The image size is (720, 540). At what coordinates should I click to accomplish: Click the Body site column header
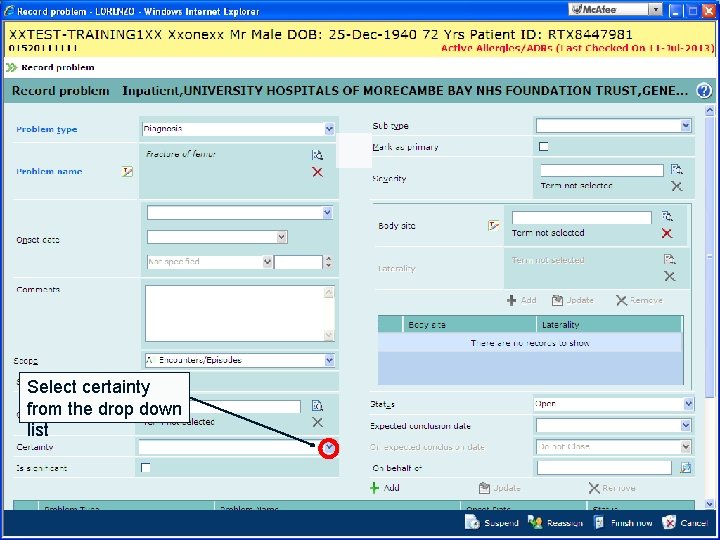click(x=469, y=325)
